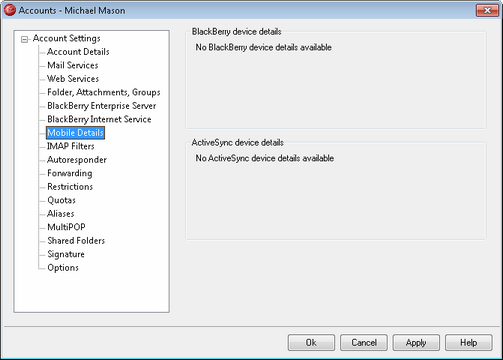Open Web Services settings
503x360 pixels.
pos(73,79)
